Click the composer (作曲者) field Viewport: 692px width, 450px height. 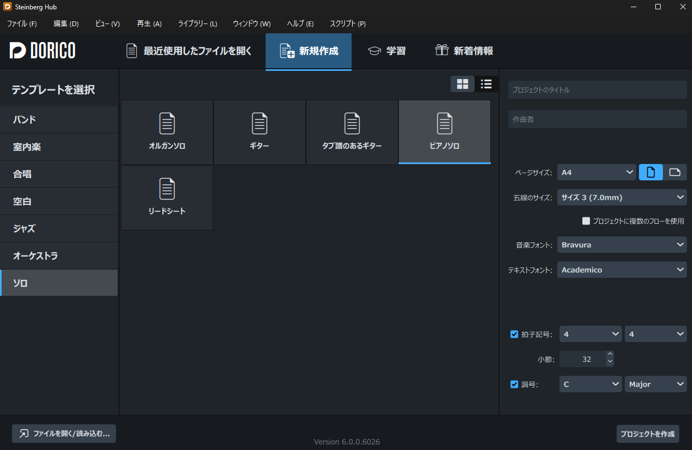coord(597,120)
